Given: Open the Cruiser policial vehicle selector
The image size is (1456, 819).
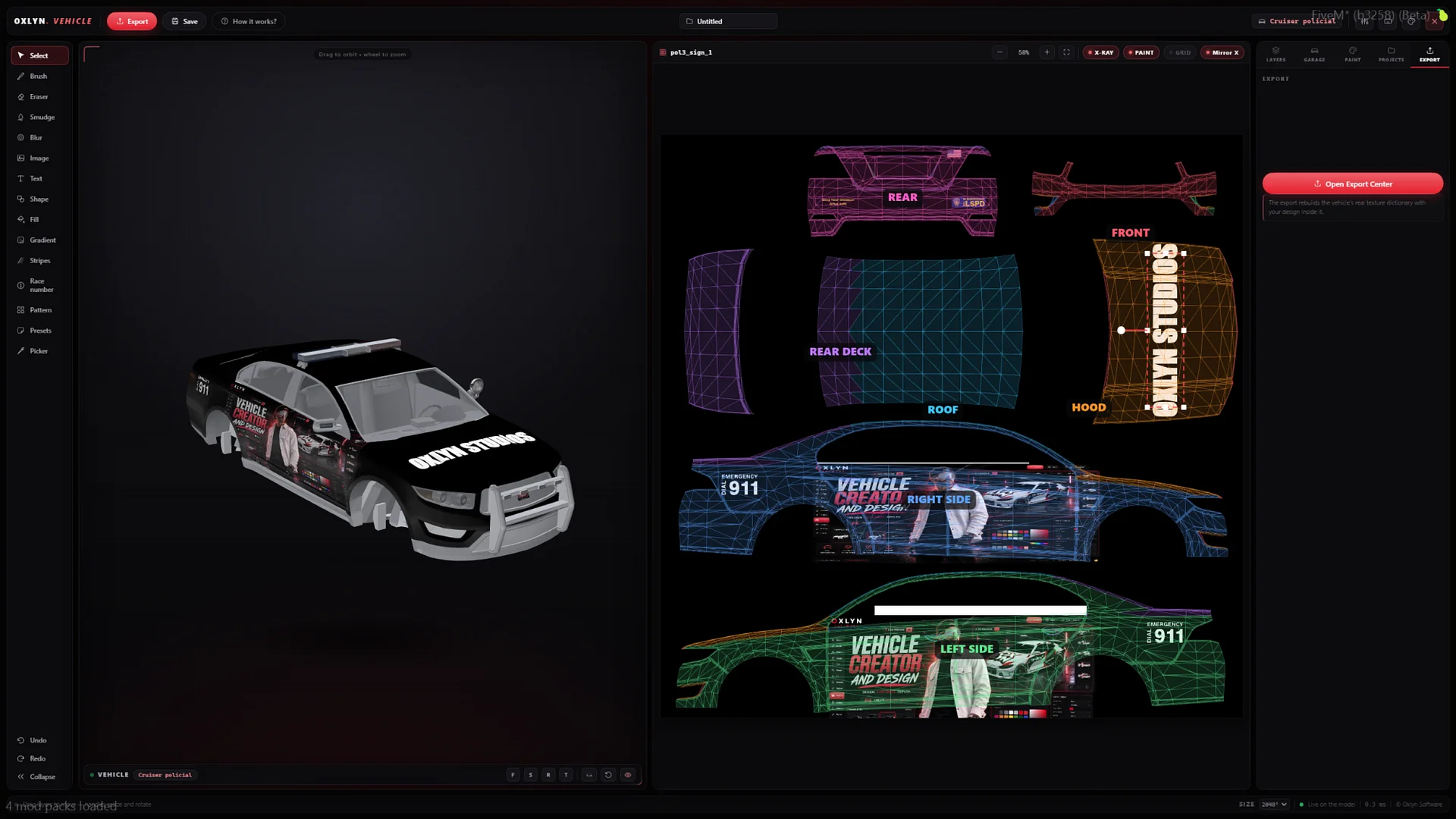Looking at the screenshot, I should [1297, 21].
